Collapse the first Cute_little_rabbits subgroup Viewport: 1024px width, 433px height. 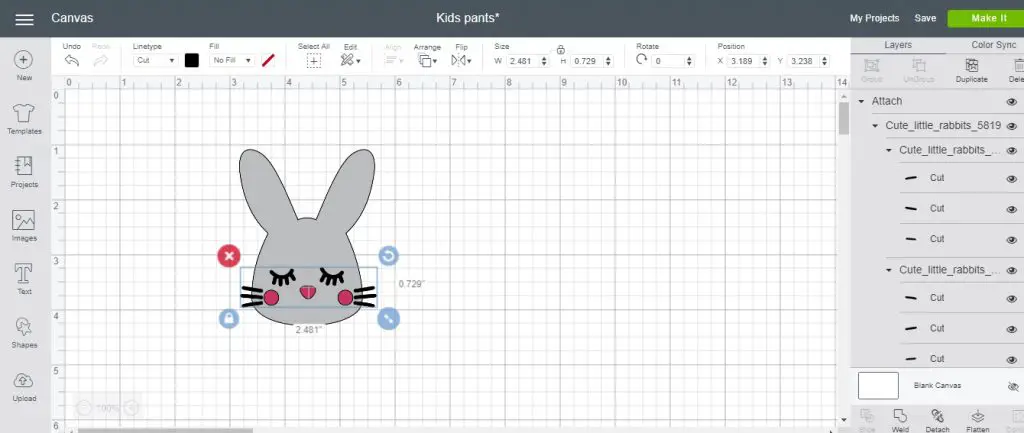889,150
